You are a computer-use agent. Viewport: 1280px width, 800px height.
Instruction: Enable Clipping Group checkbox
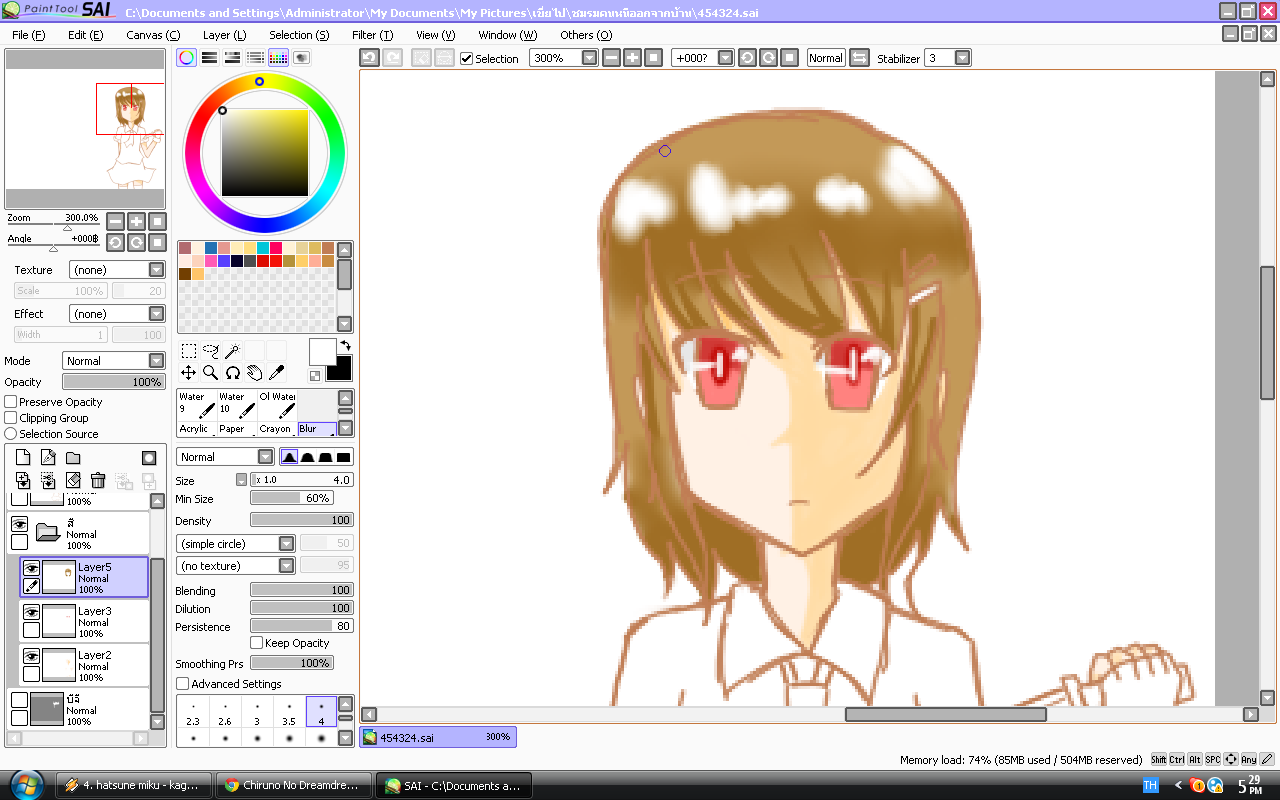tap(11, 418)
